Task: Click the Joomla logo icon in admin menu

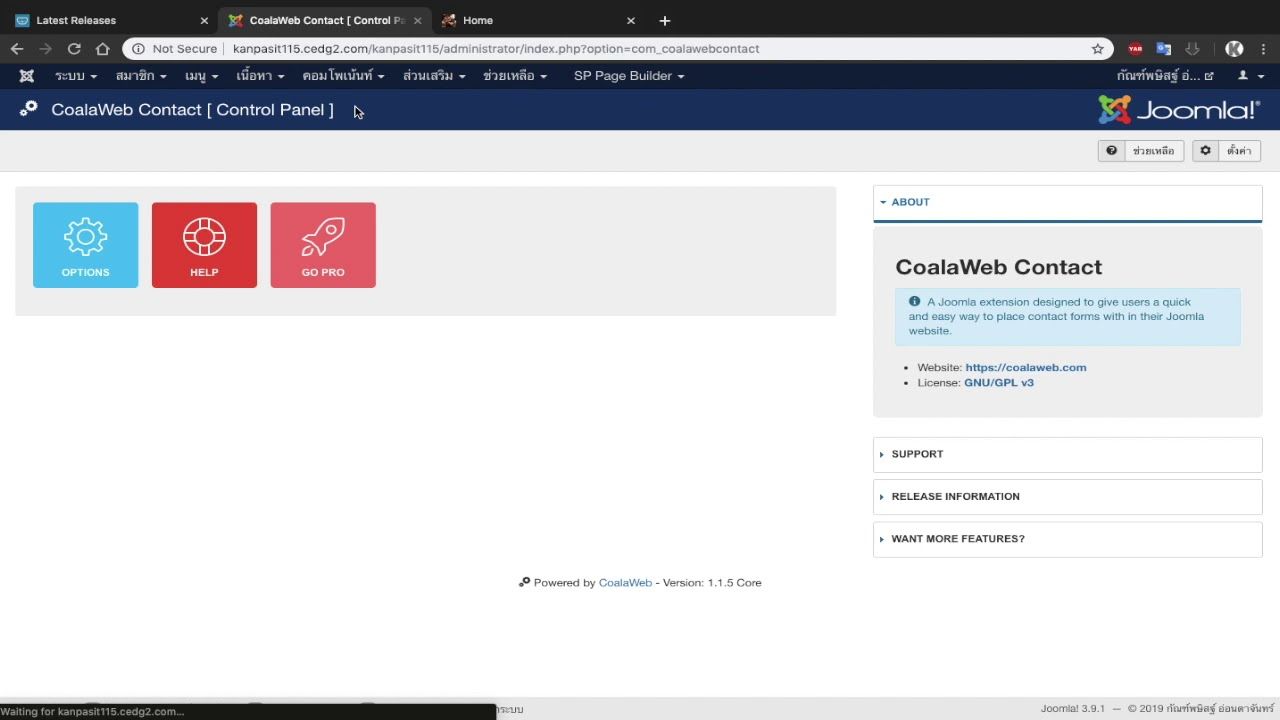Action: [27, 76]
